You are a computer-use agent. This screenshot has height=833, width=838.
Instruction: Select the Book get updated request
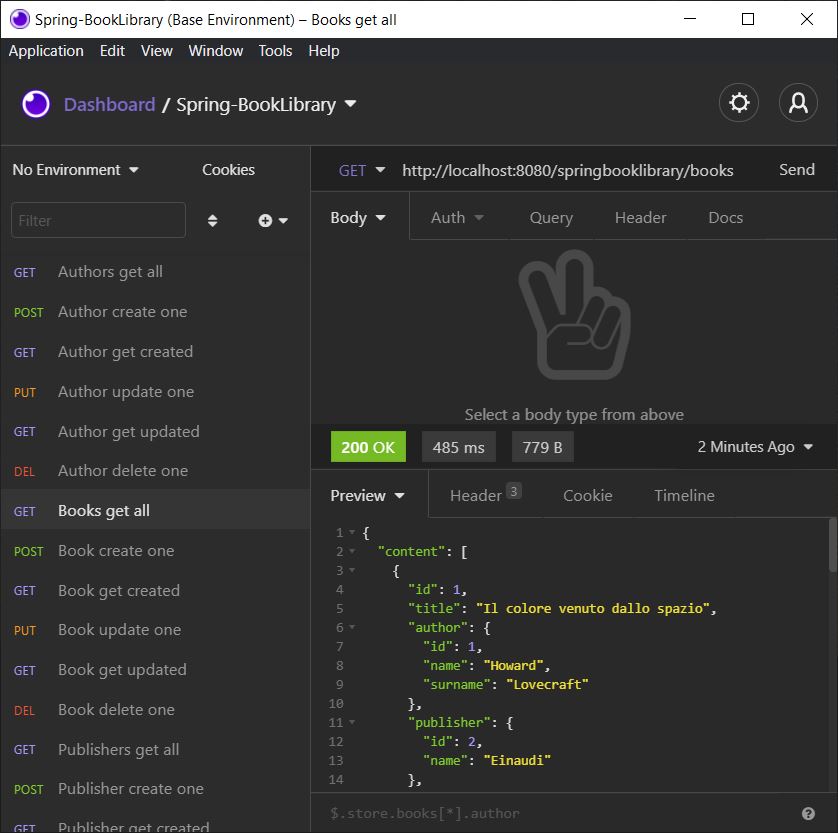155,670
